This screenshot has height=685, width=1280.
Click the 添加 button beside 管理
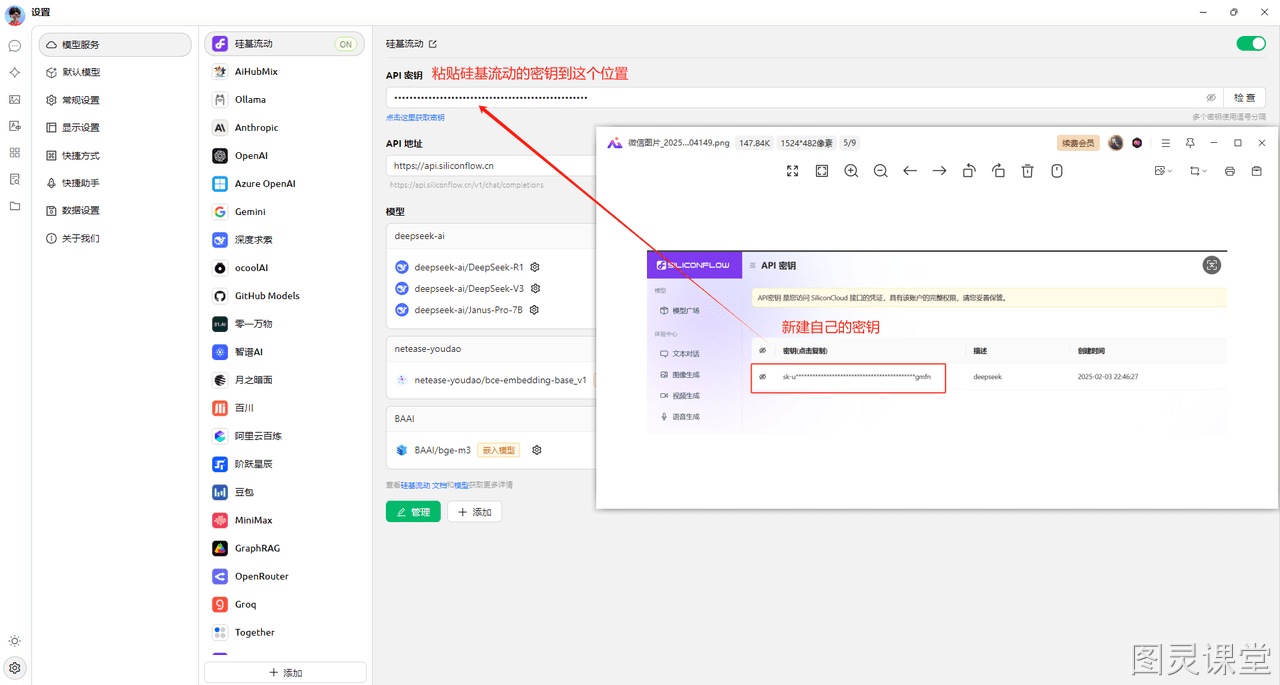click(x=474, y=512)
